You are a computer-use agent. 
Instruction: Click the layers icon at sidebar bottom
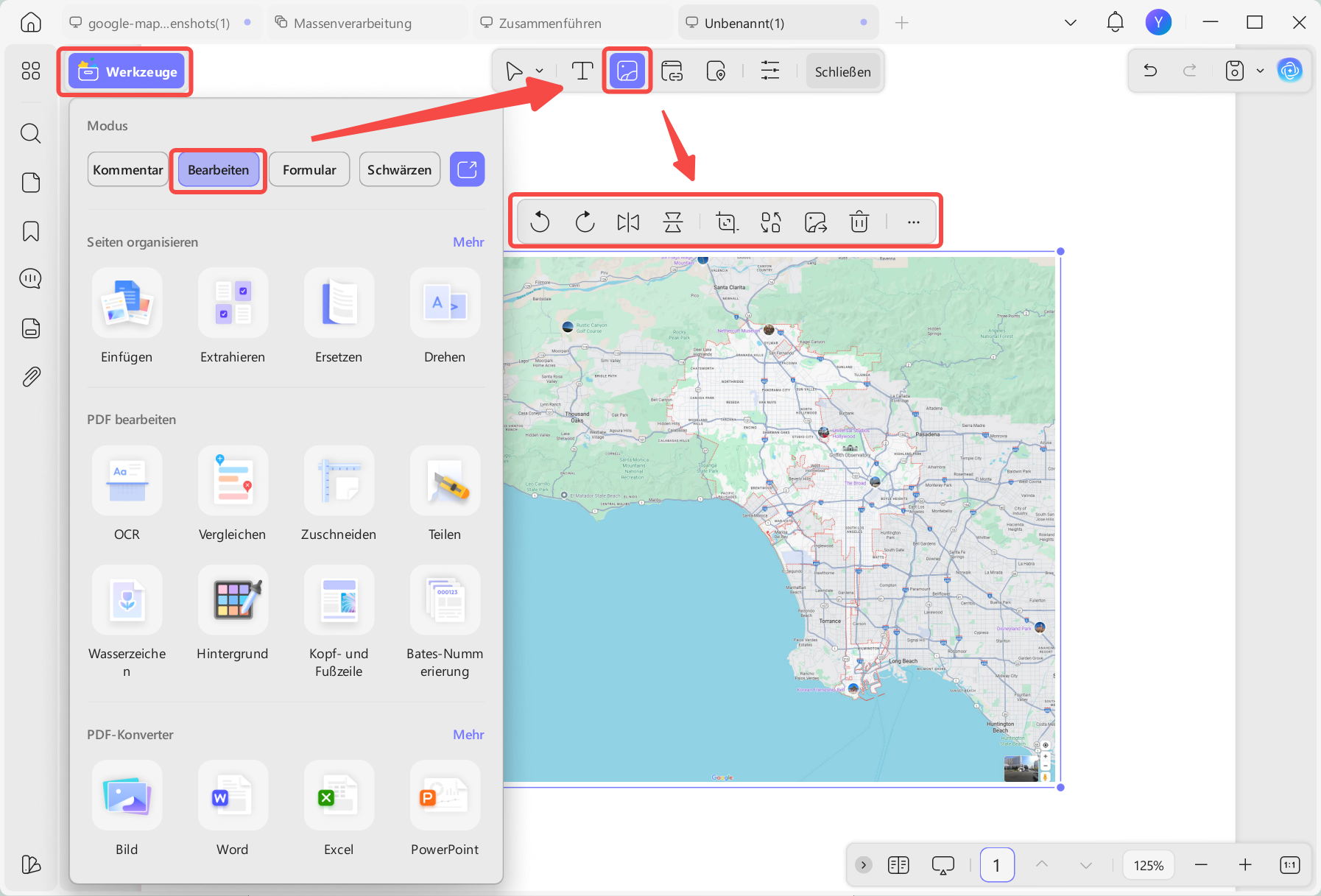[31, 864]
